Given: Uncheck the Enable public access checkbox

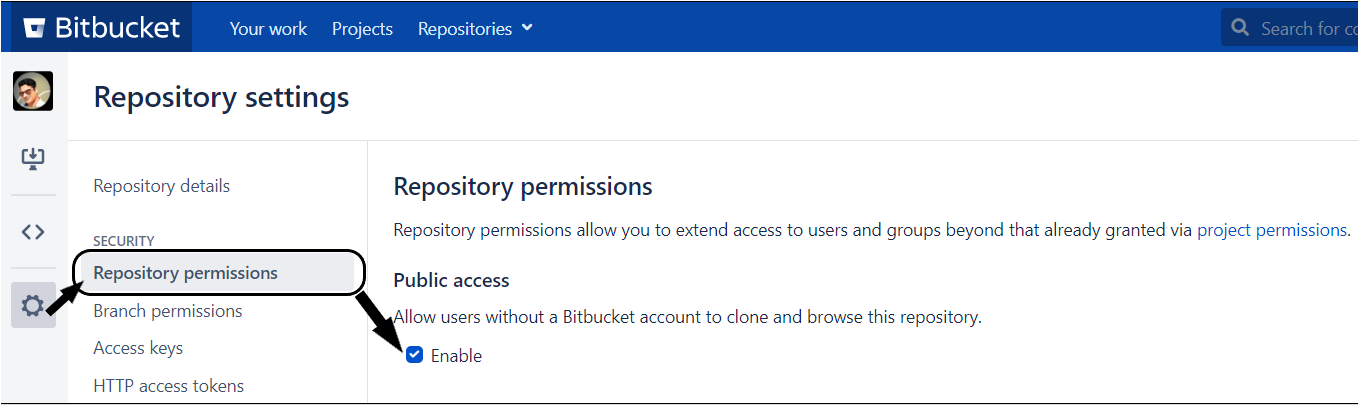Looking at the screenshot, I should (415, 354).
